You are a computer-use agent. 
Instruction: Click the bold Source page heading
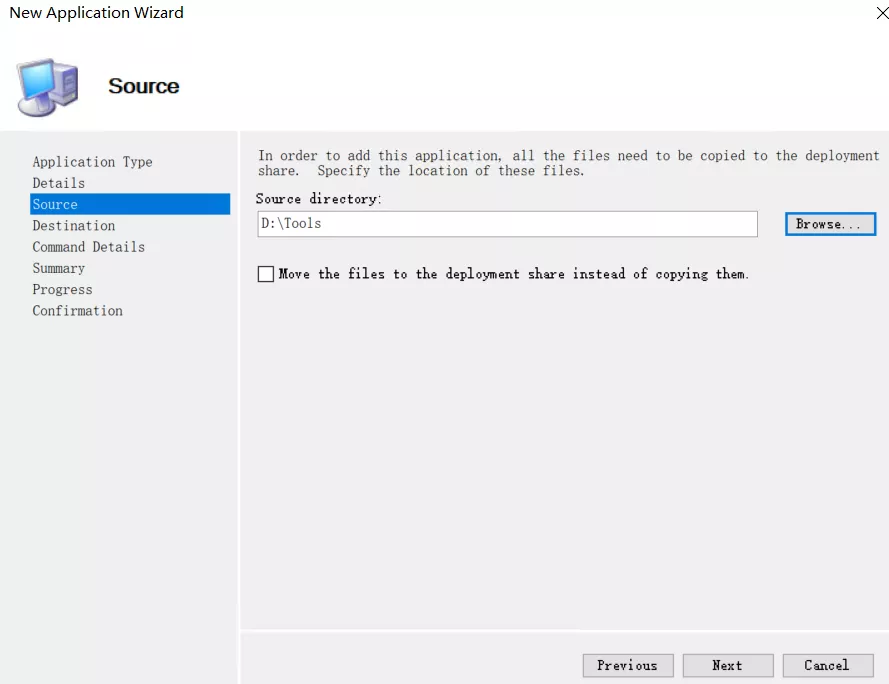click(144, 87)
